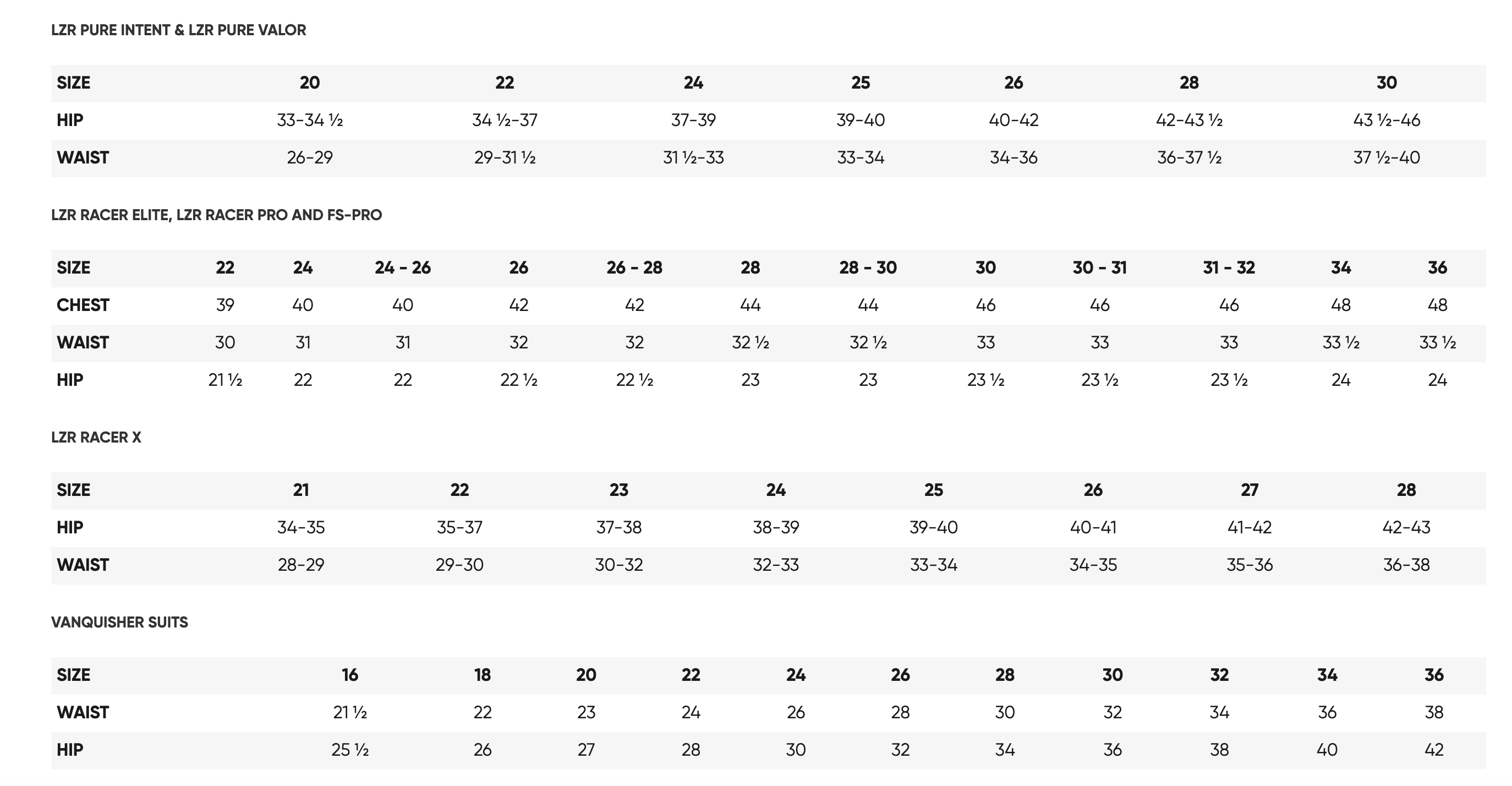Select the chest value 39 cell

(x=225, y=305)
